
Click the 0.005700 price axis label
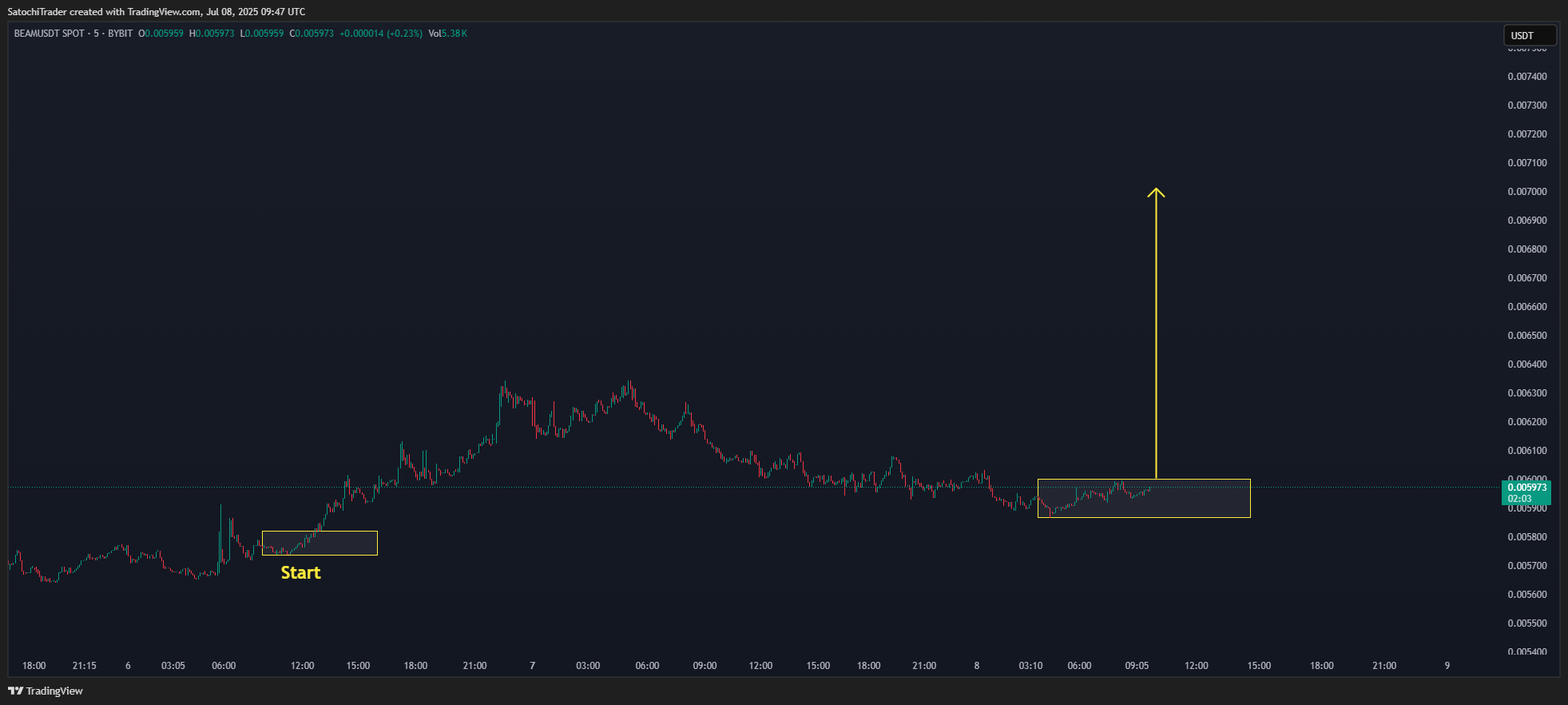(1527, 566)
